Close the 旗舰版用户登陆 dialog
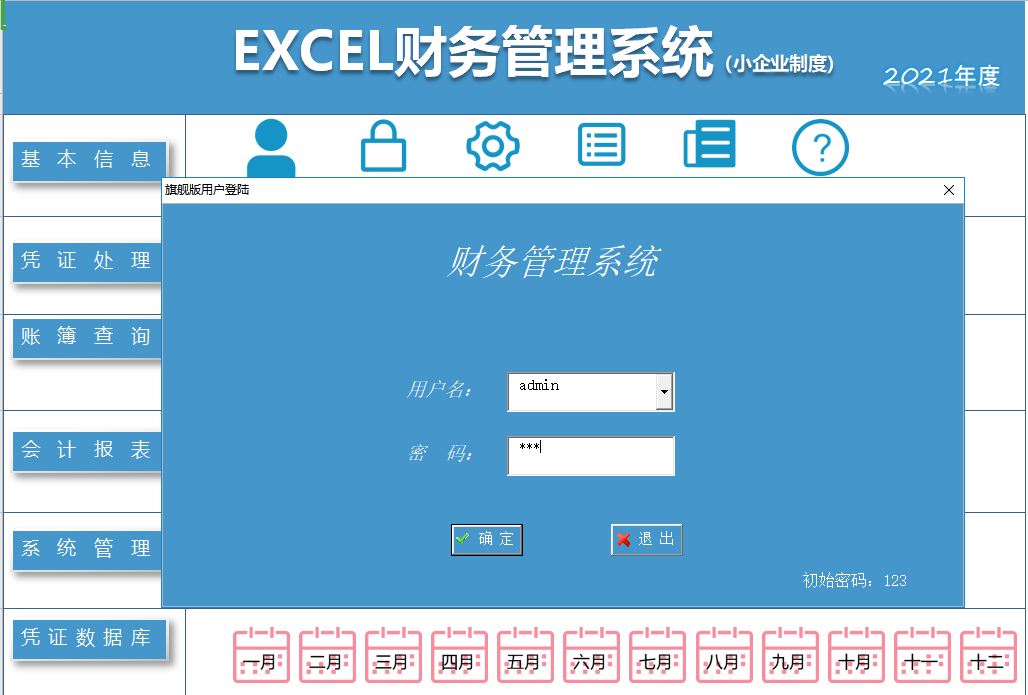The image size is (1028, 695). [949, 190]
